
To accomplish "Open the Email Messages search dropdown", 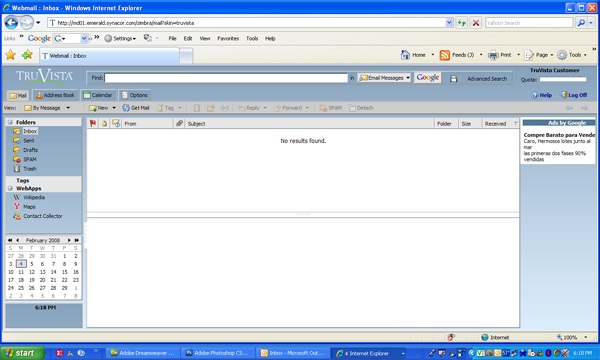I will pos(384,78).
